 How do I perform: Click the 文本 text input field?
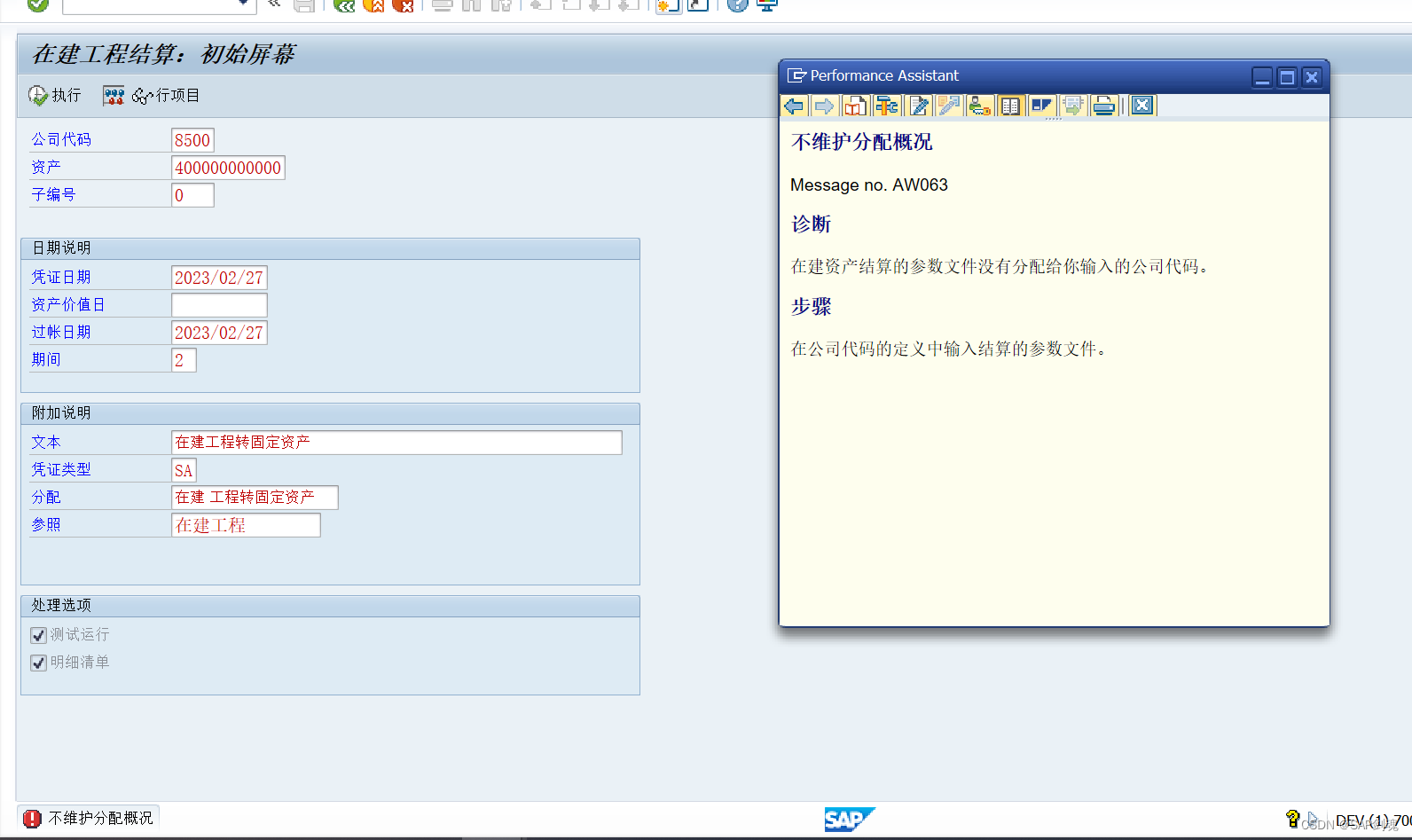(396, 443)
